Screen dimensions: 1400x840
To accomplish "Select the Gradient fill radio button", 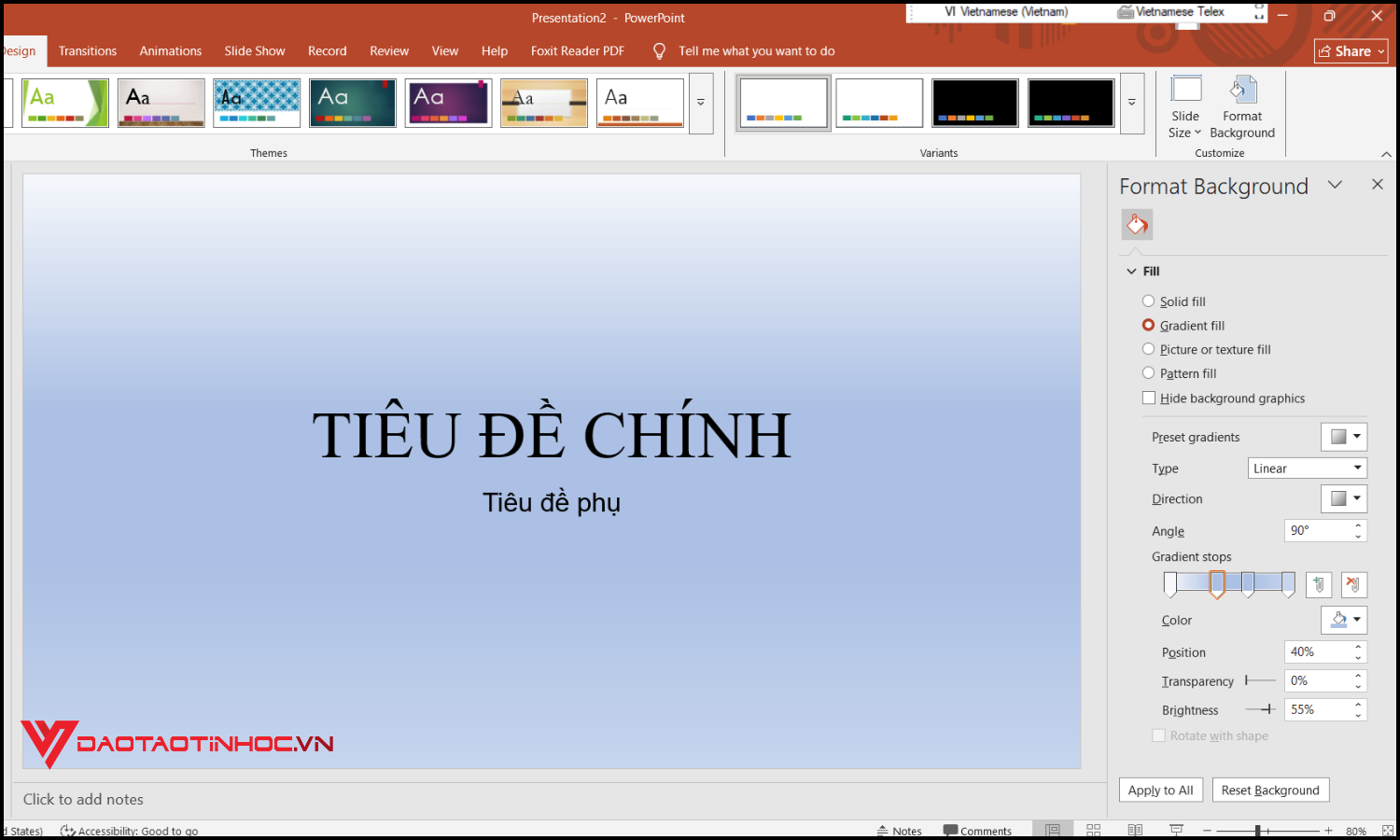I will [x=1149, y=325].
